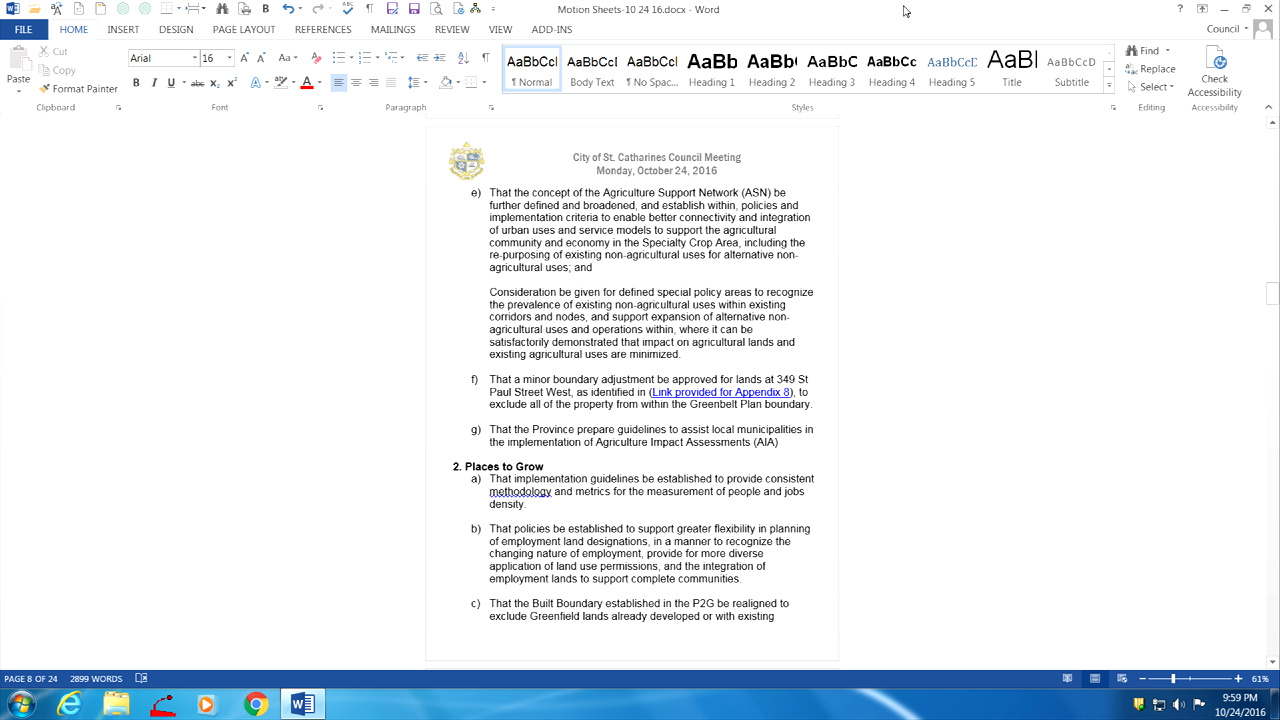Switch to REVIEW ribbon tab
Screen dimensions: 1280x720
click(452, 30)
